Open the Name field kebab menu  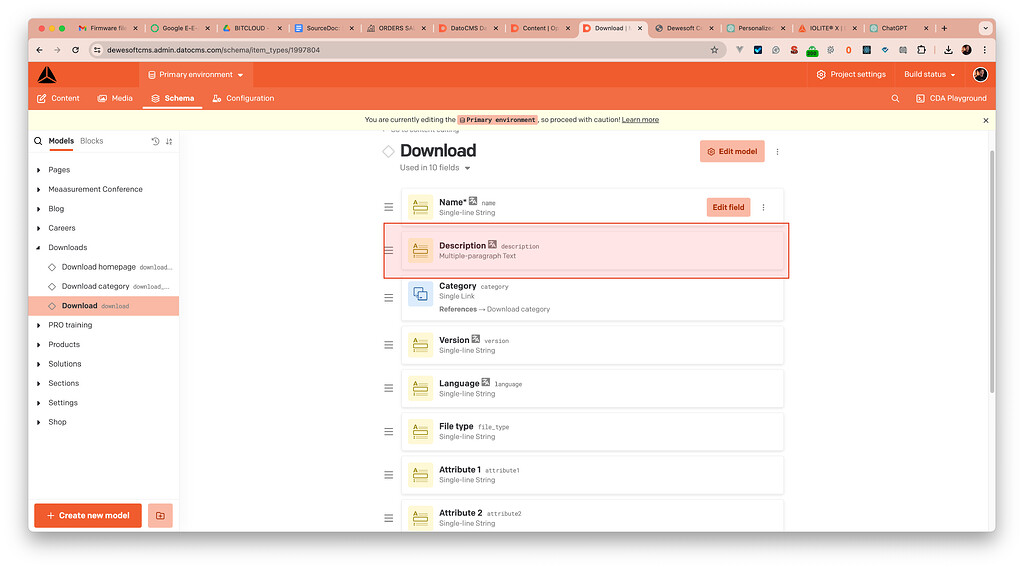coord(763,208)
